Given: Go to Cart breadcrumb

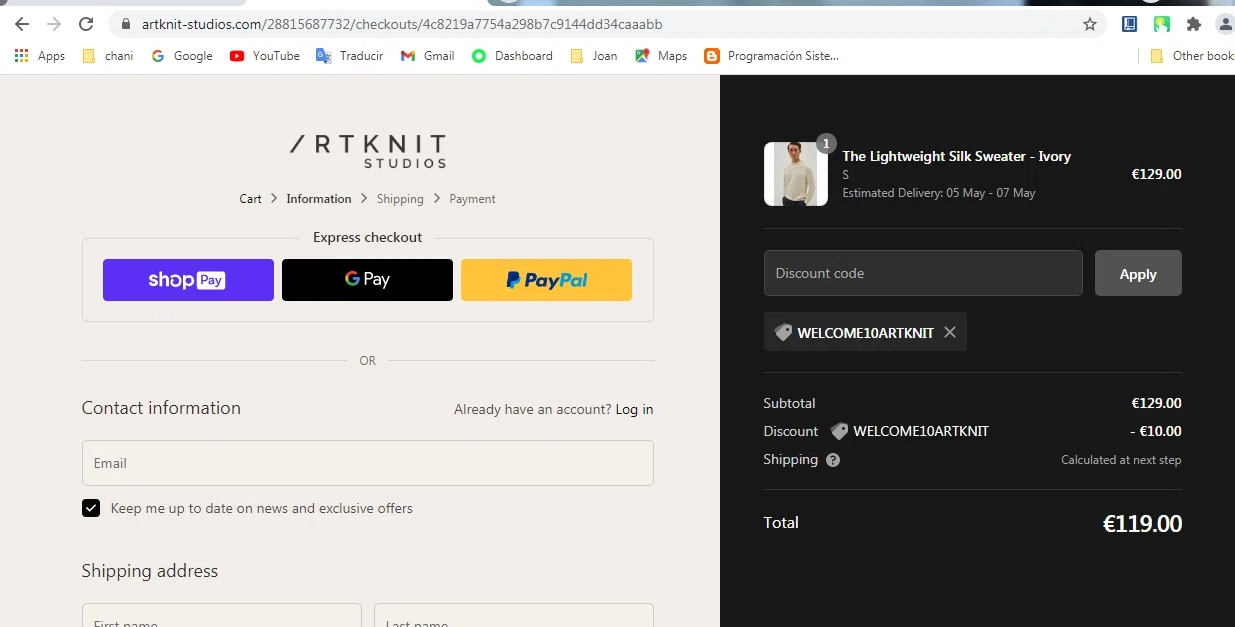Looking at the screenshot, I should 250,199.
